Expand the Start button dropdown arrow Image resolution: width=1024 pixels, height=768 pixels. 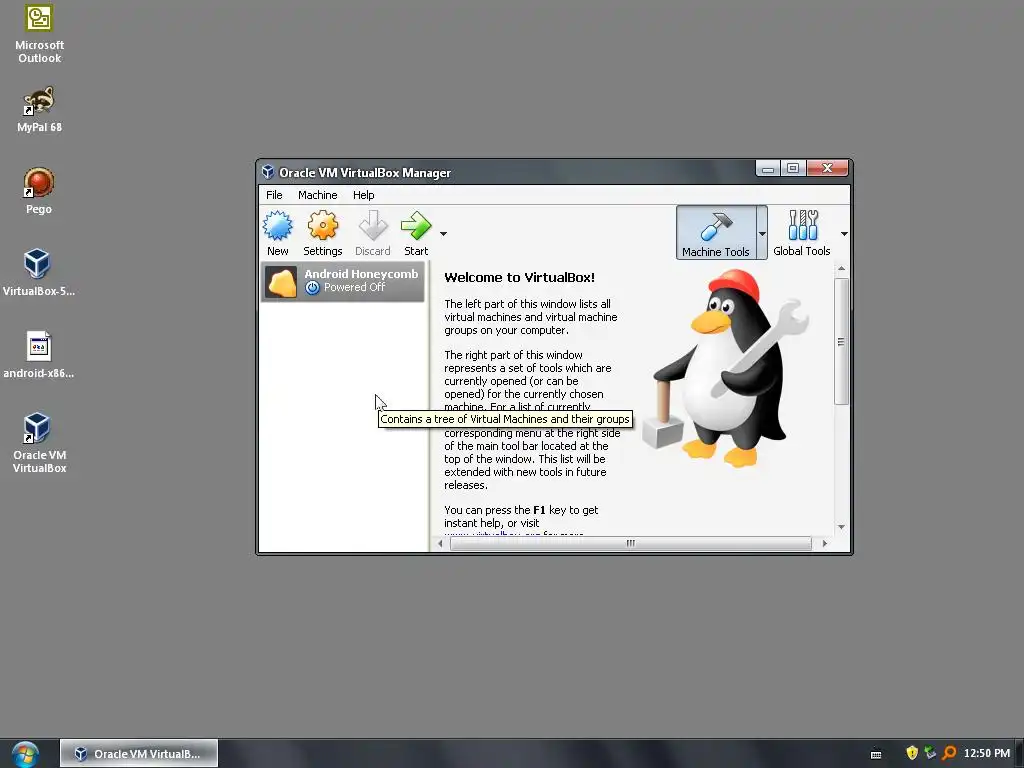pos(443,234)
